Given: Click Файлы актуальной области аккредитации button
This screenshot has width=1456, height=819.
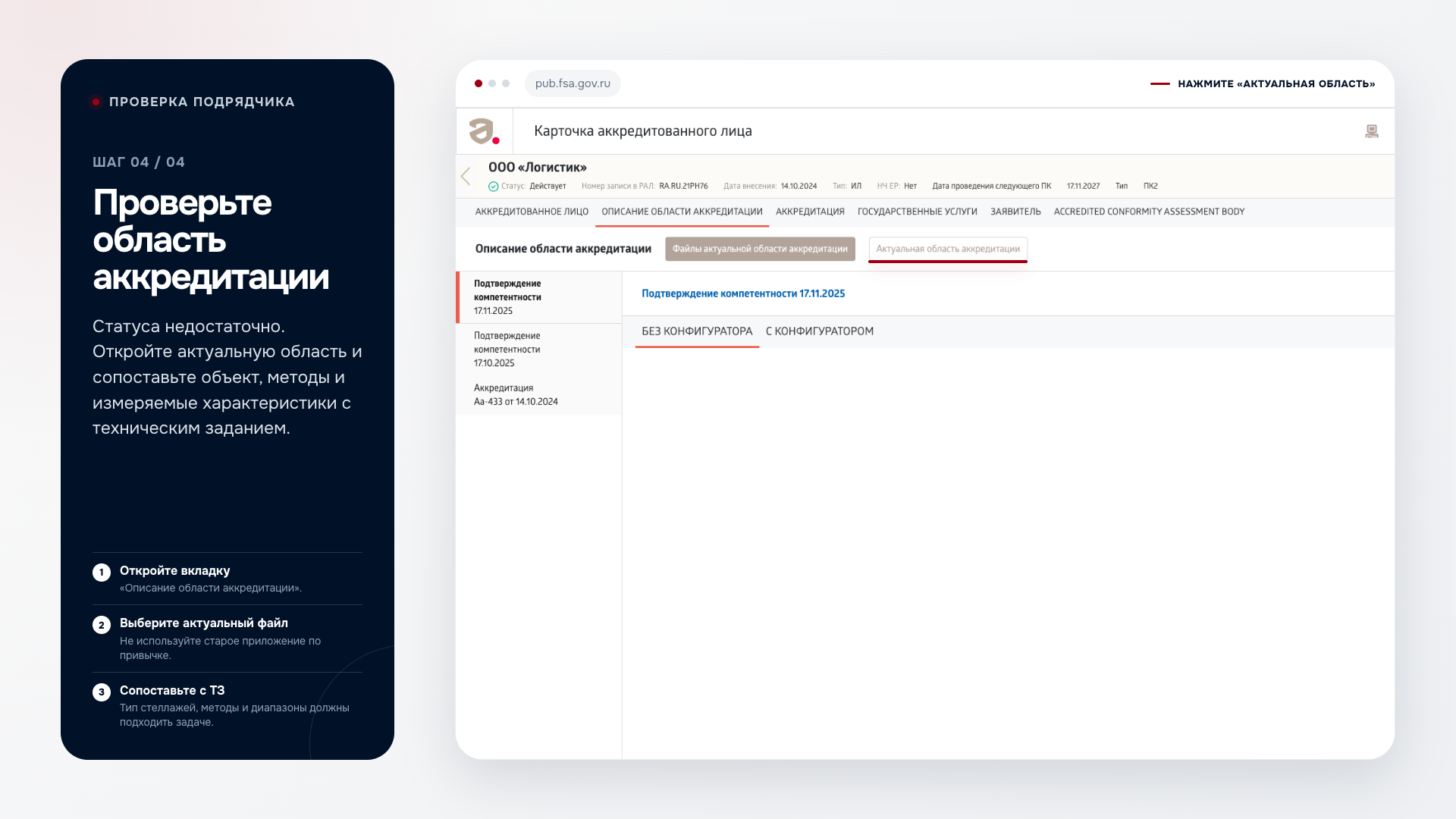Looking at the screenshot, I should [x=760, y=249].
